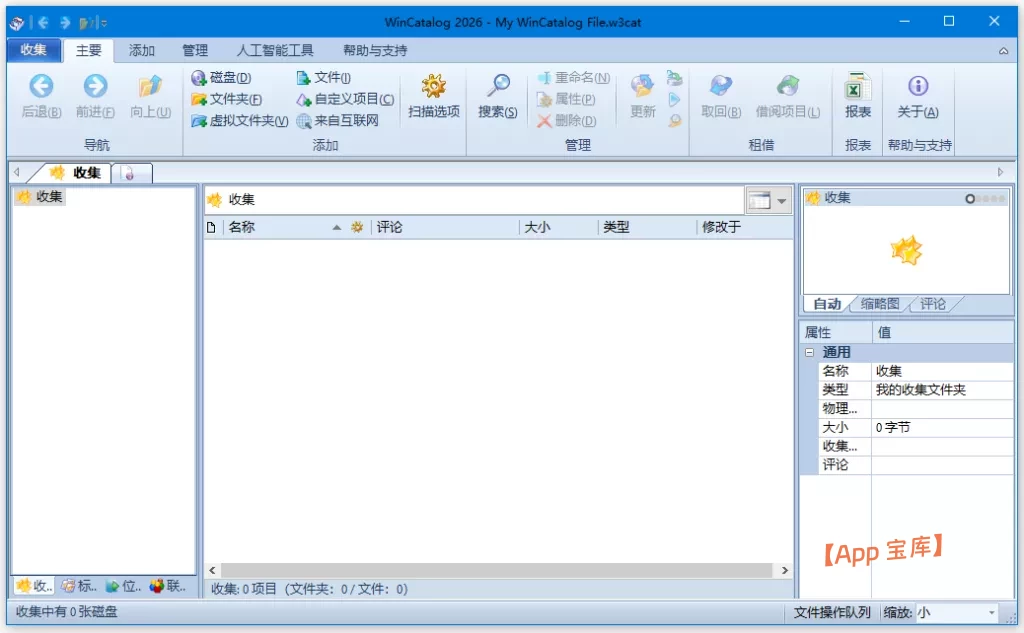Open the quick access toolbar dropdown
The image size is (1024, 633).
coord(104,24)
